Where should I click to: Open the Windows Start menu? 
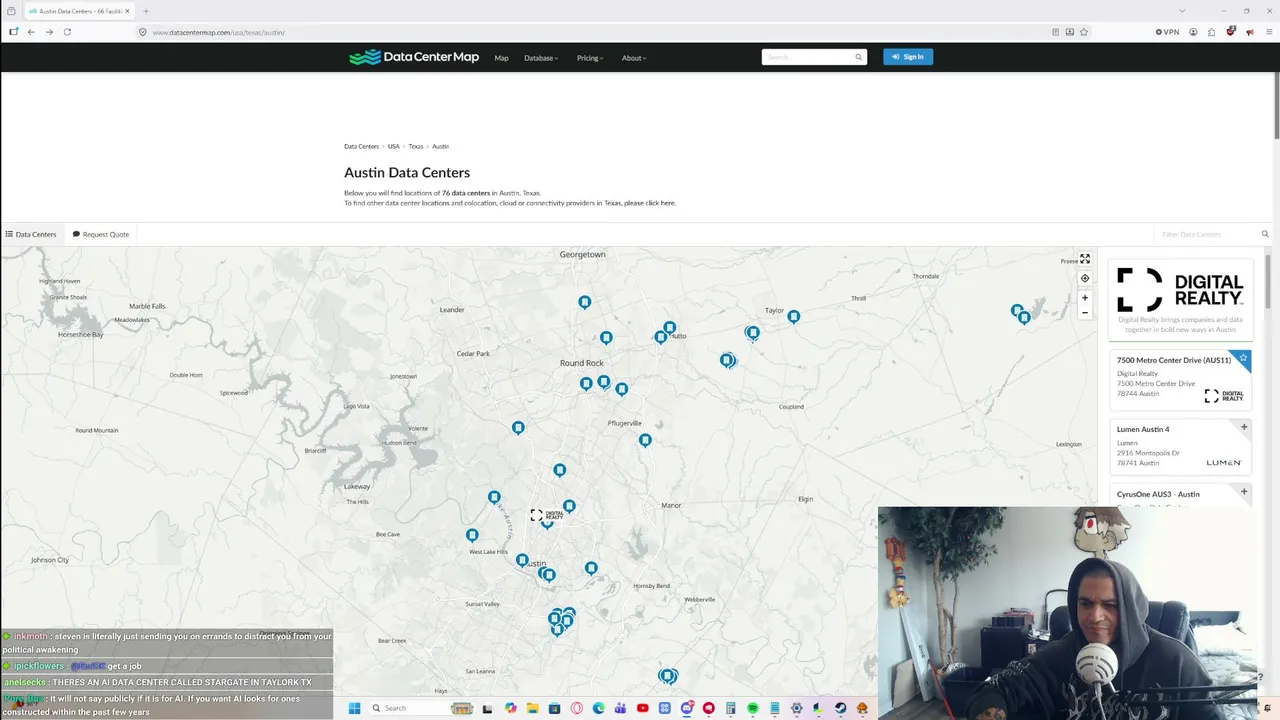354,708
